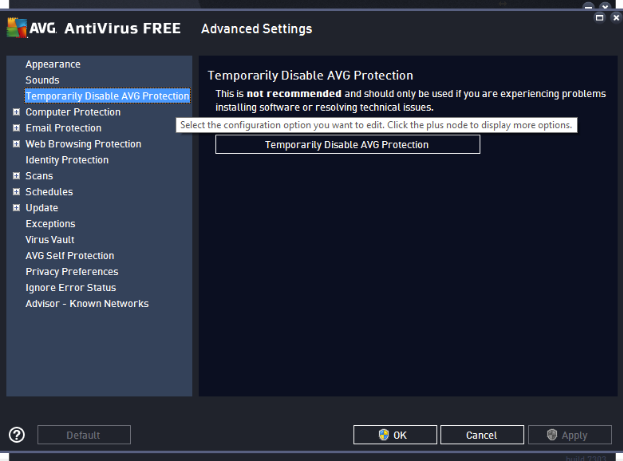The height and width of the screenshot is (461, 623).
Task: Expand the Web Browsing Protection node
Action: tap(16, 144)
